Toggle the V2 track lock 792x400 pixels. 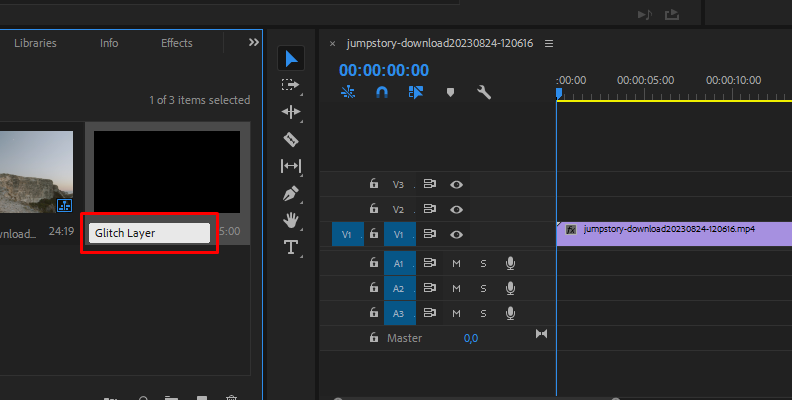374,209
